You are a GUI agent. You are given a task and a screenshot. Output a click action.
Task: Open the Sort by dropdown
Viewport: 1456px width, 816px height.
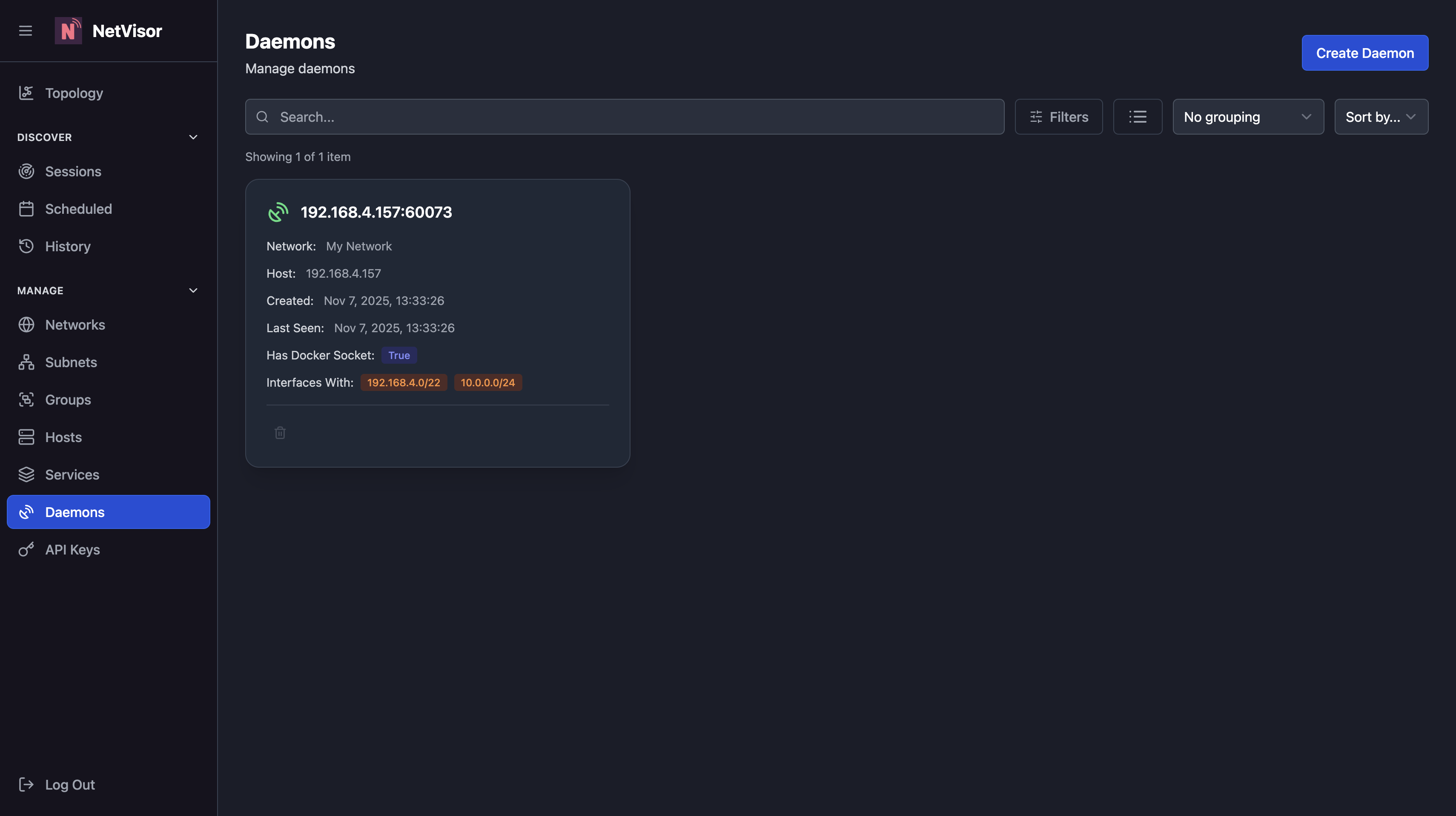[1381, 117]
